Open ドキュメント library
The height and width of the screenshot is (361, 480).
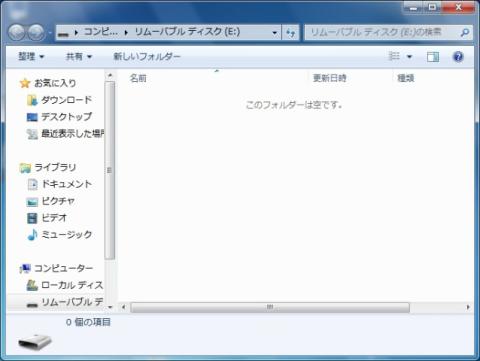66,184
